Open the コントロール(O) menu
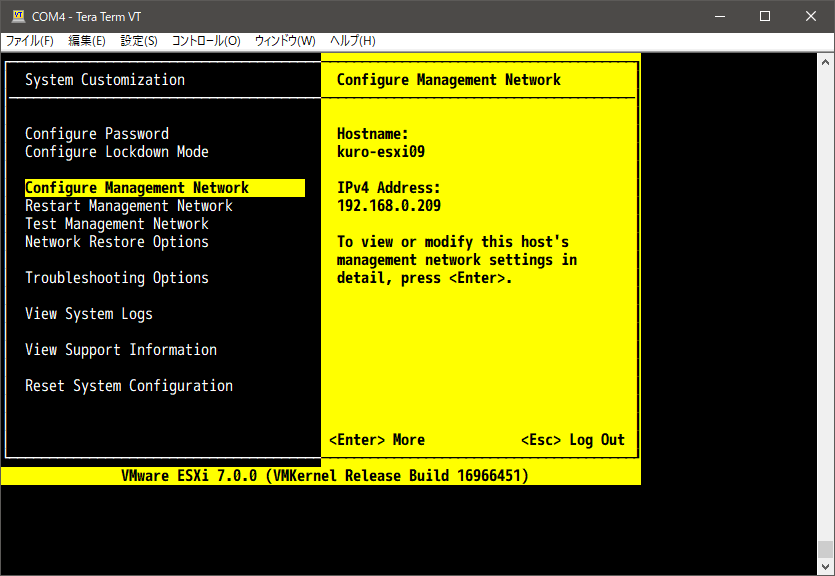 [206, 41]
